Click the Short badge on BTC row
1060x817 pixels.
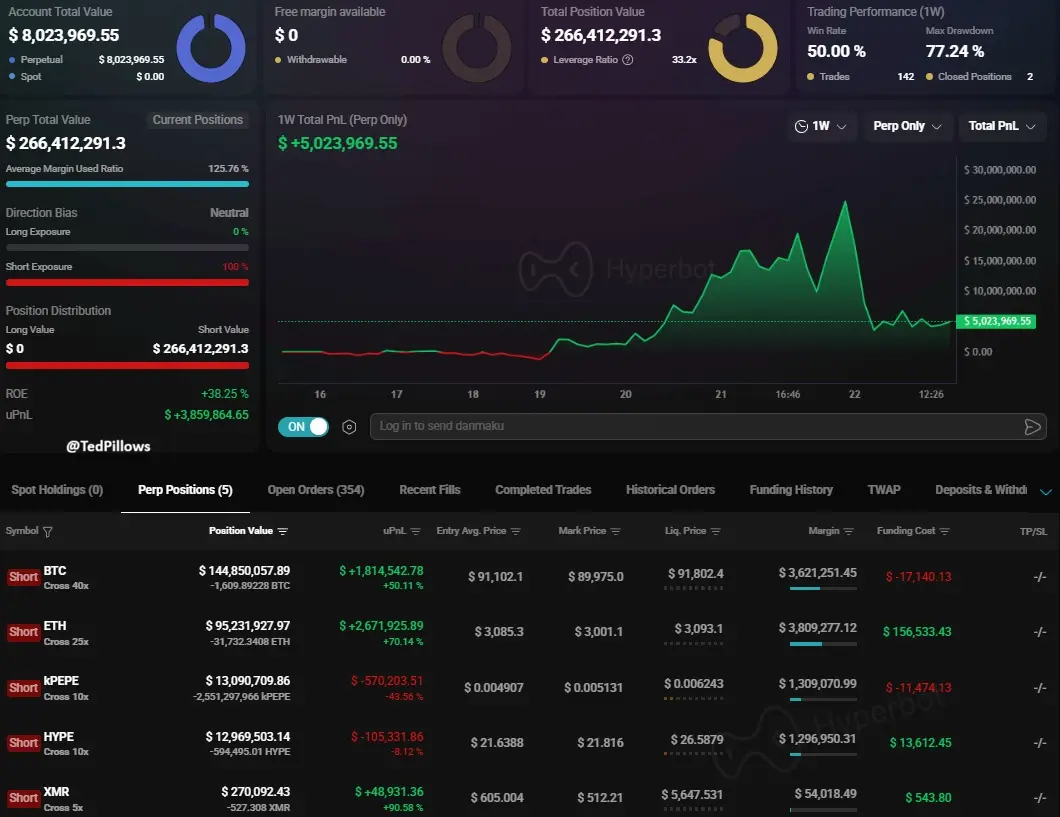tap(23, 577)
